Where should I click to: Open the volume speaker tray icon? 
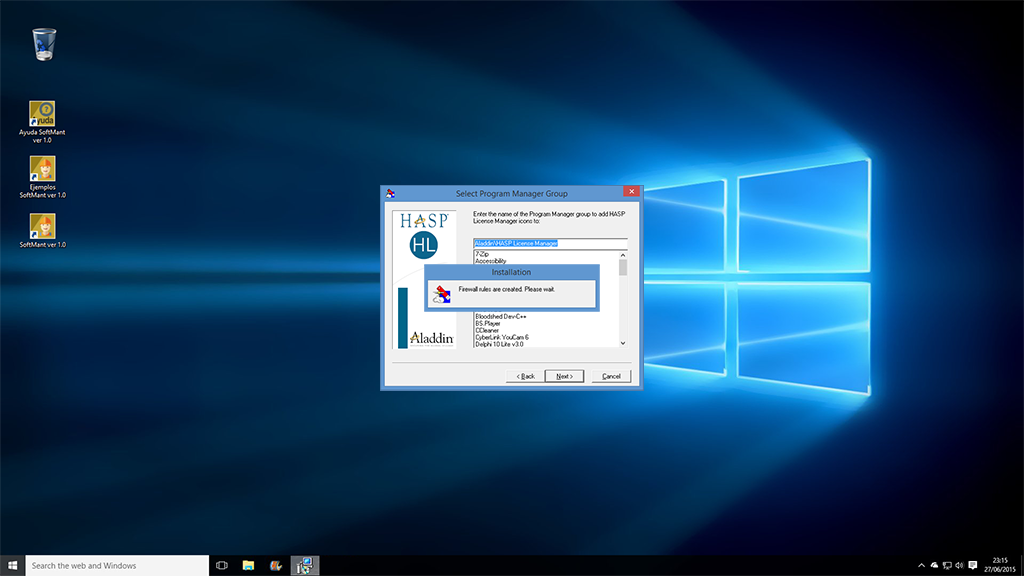click(958, 565)
